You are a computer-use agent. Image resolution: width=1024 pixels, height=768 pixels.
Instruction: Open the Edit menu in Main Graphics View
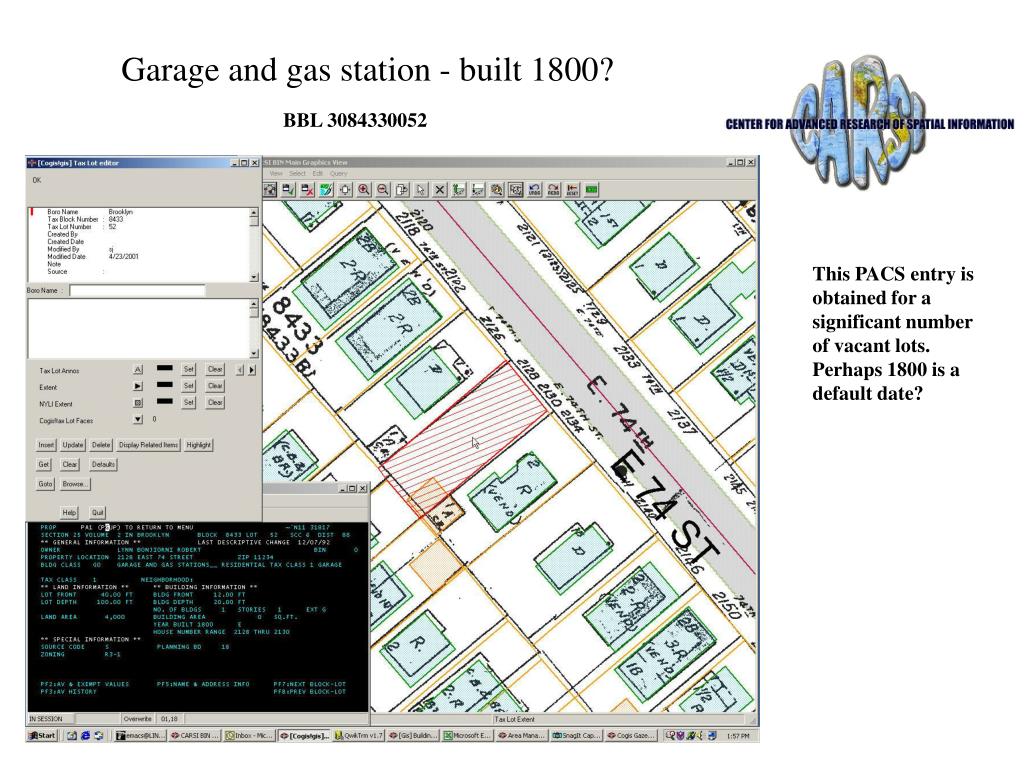[317, 174]
